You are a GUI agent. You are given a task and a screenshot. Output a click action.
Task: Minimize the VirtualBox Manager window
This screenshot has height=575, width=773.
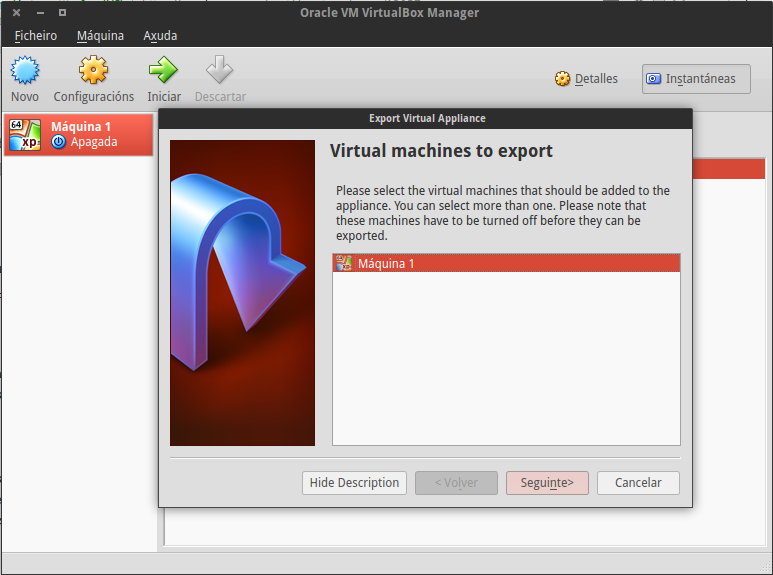coord(40,13)
